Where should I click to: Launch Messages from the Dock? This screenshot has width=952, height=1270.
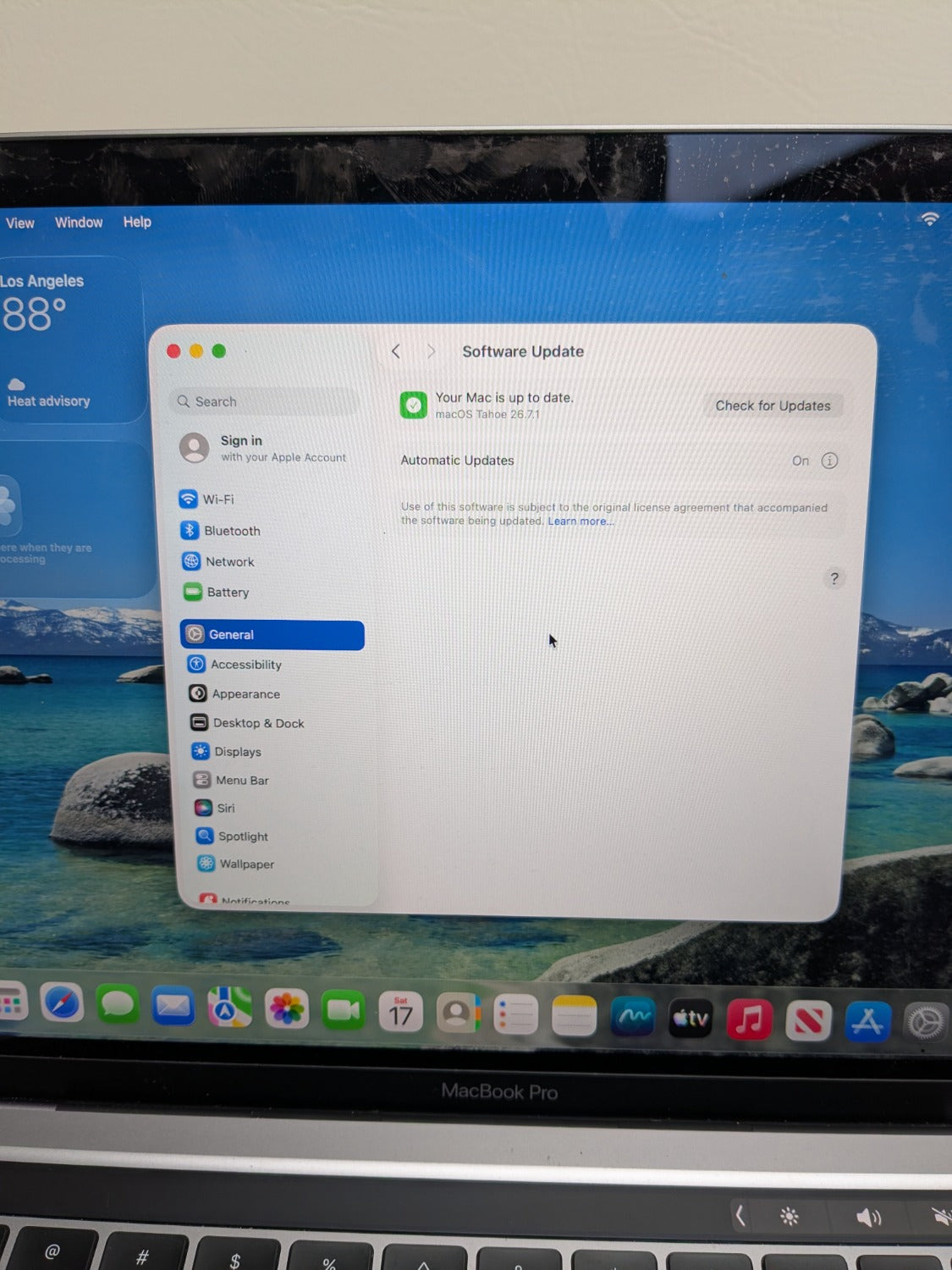(x=118, y=1006)
